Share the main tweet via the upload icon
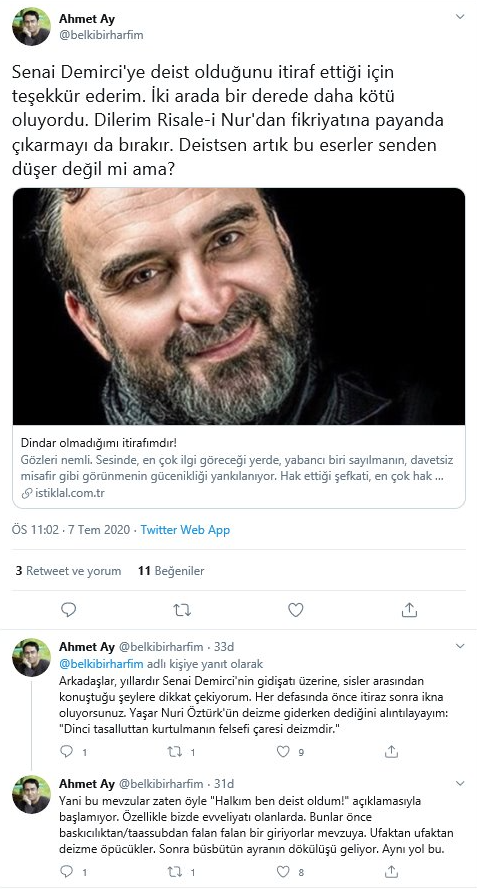477x889 pixels. tap(409, 609)
